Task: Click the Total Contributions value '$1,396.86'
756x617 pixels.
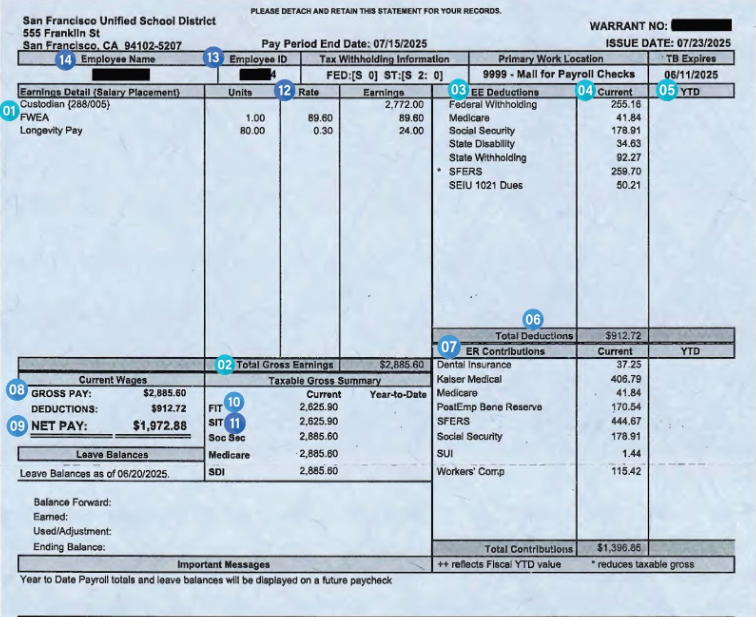Action: coord(619,548)
